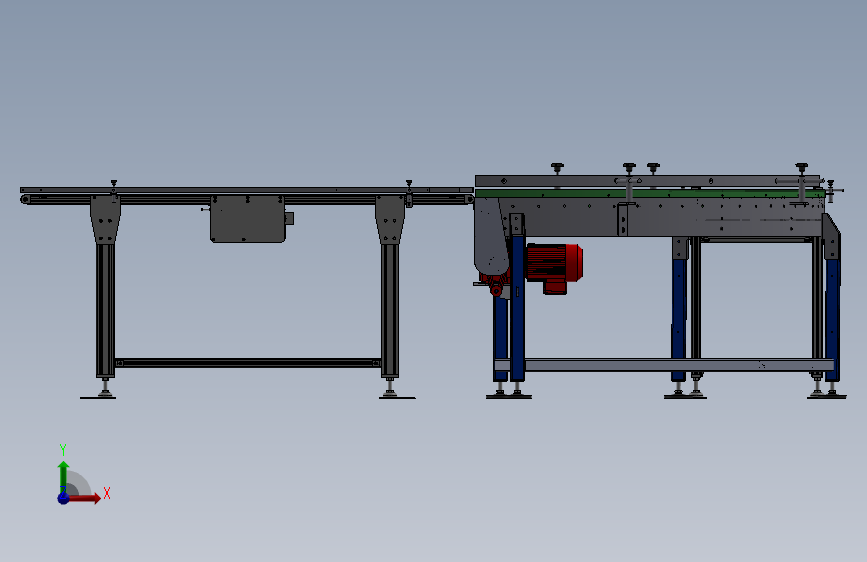Select the gray lower cross beam of right conveyor
Screen dimensions: 867x562
(665, 365)
